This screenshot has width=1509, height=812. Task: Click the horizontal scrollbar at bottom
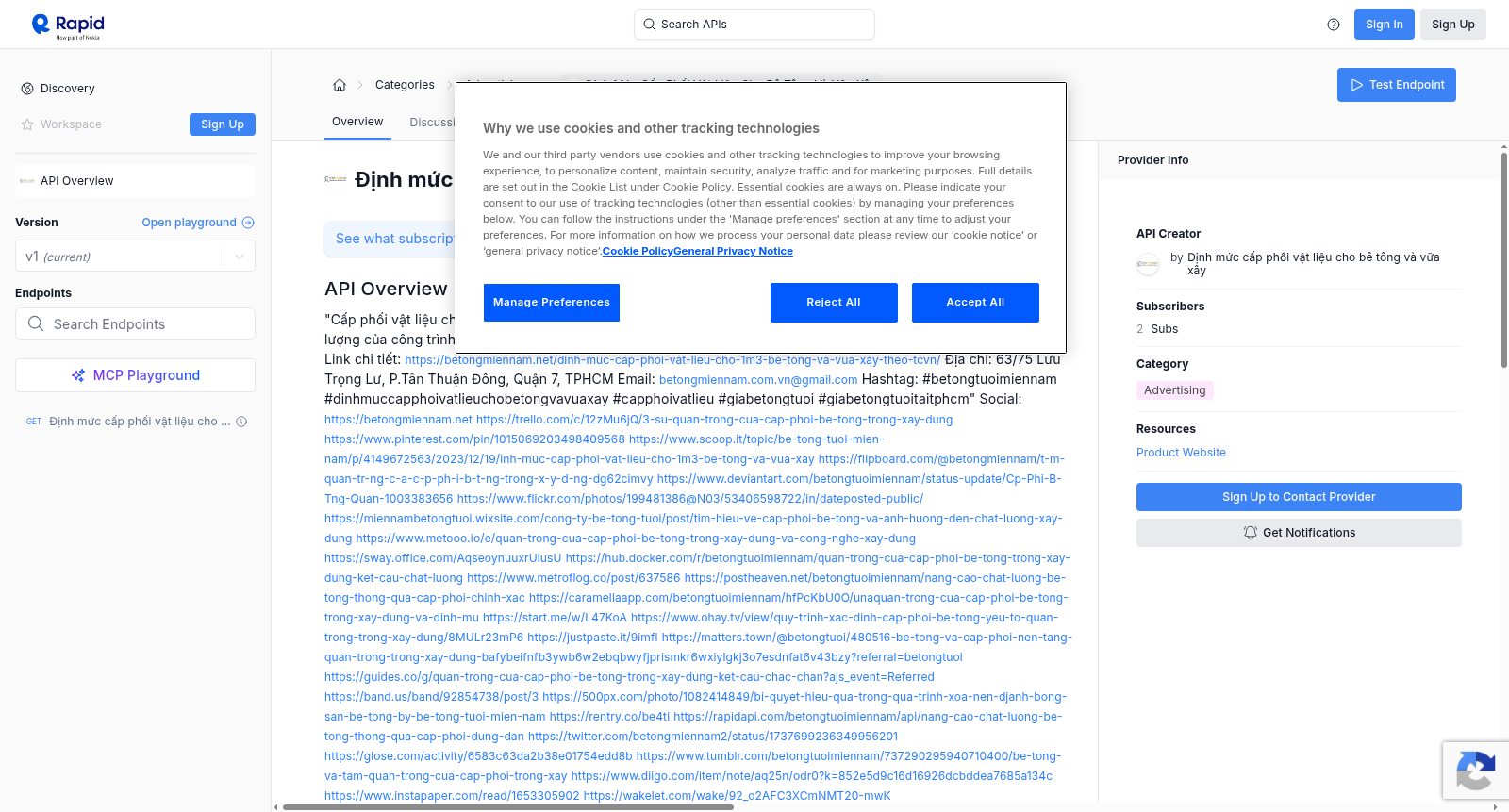click(508, 807)
